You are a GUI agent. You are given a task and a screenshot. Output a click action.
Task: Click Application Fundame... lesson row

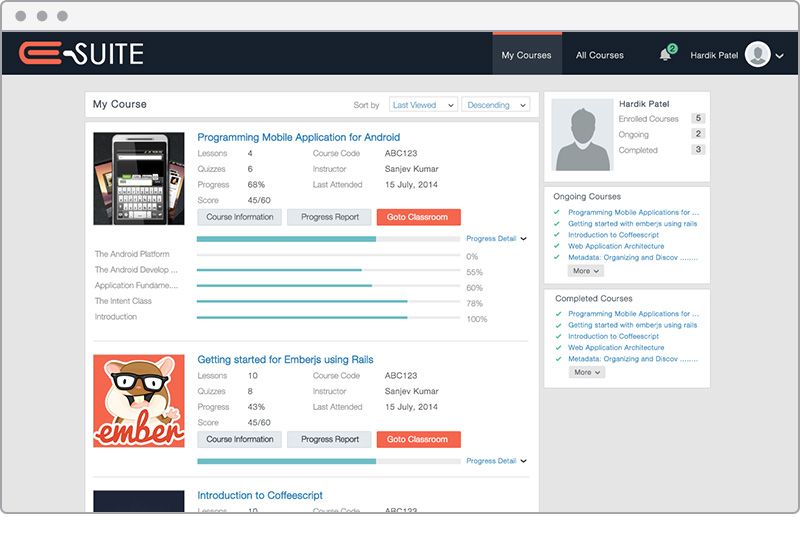coord(289,286)
